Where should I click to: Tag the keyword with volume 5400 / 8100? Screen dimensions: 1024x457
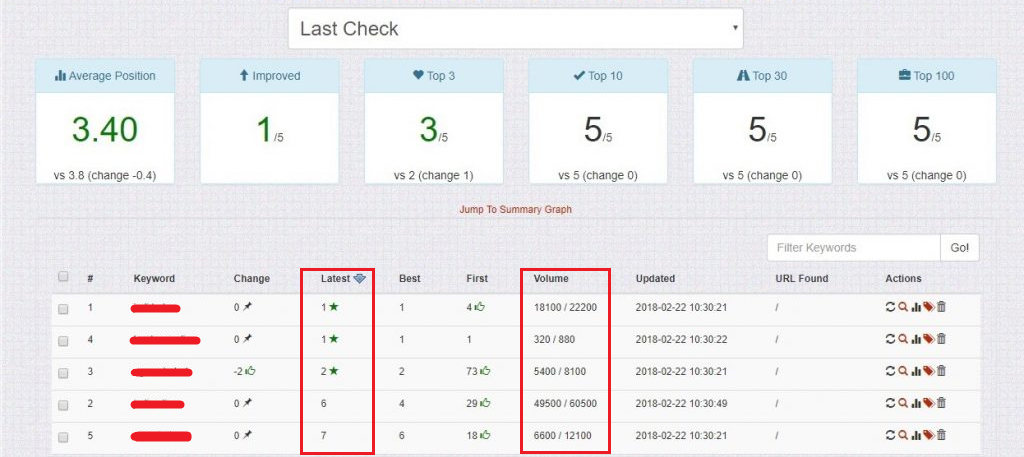tap(929, 371)
